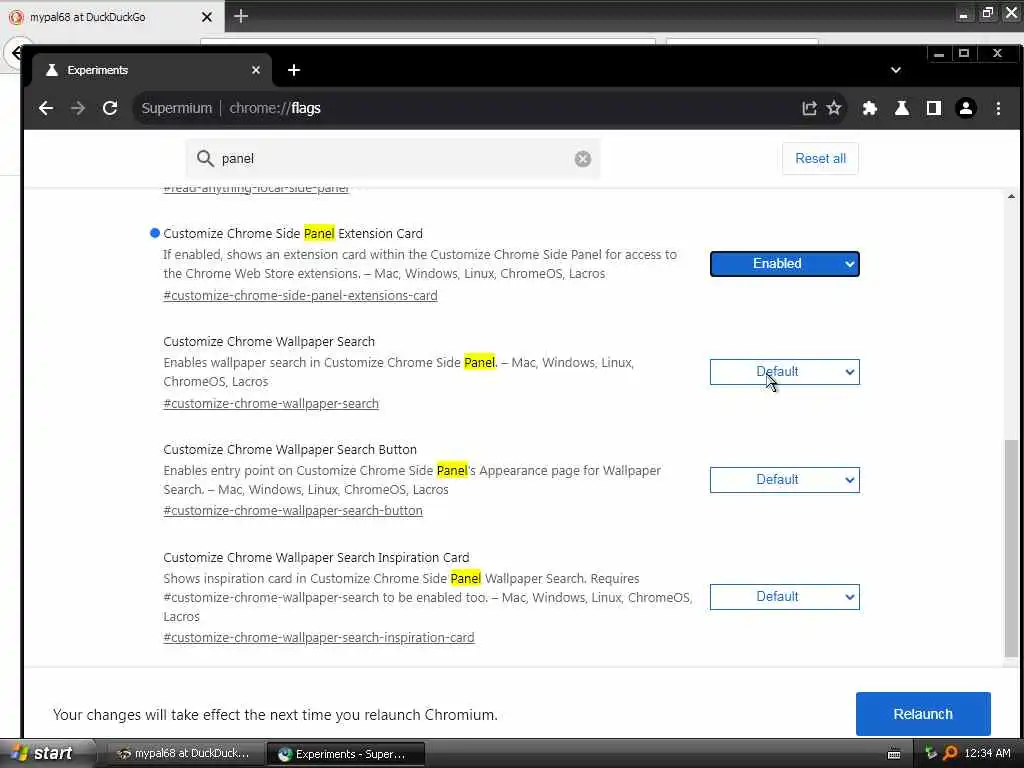The width and height of the screenshot is (1024, 768).
Task: Select Experiments - Supermium taskbar item
Action: tap(344, 754)
